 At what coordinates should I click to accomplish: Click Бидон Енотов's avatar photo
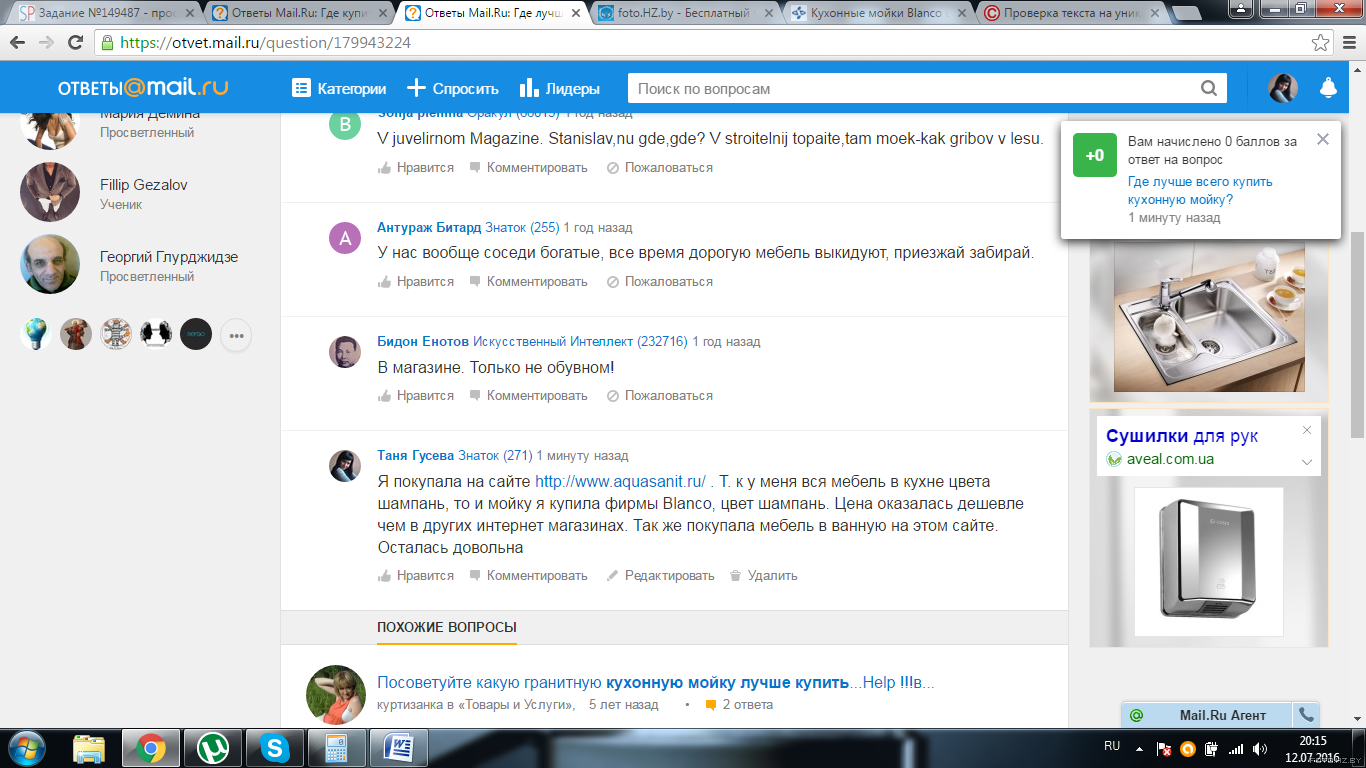[345, 352]
